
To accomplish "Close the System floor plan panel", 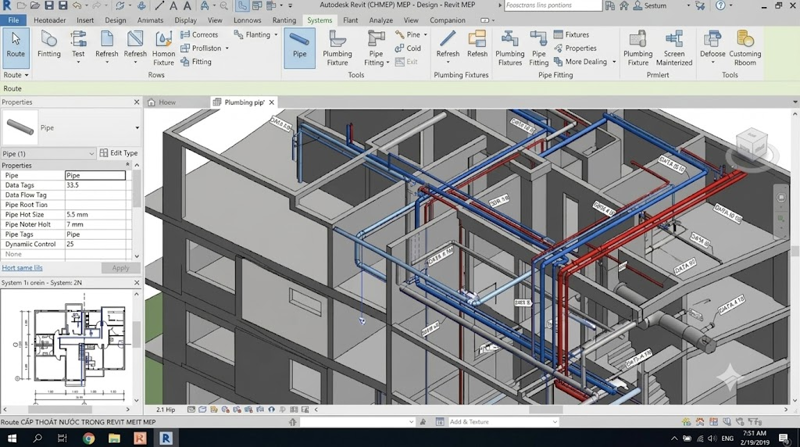I will pyautogui.click(x=136, y=282).
